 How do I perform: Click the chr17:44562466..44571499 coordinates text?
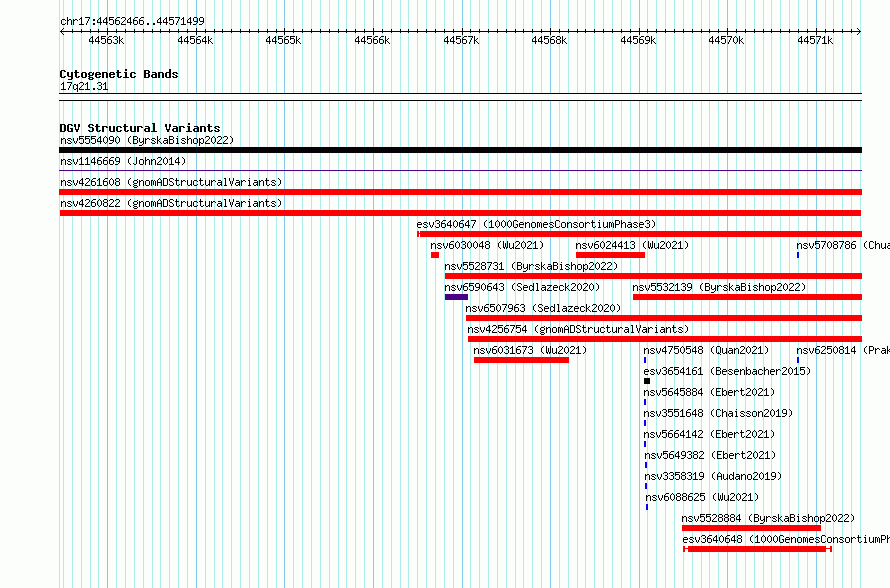[132, 21]
